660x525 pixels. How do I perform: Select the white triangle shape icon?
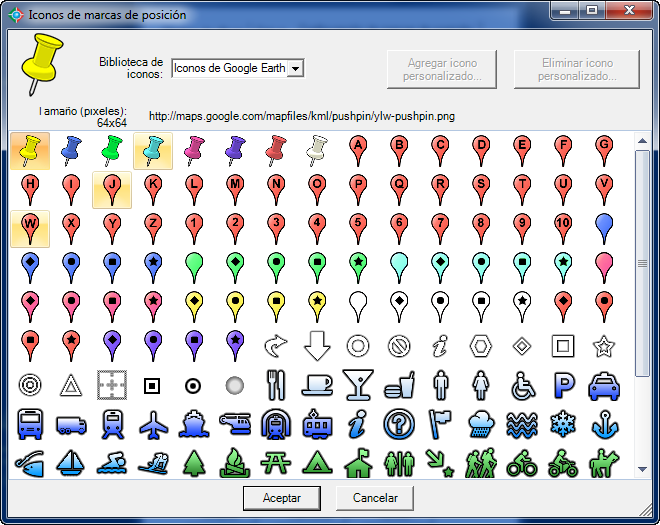coord(71,385)
